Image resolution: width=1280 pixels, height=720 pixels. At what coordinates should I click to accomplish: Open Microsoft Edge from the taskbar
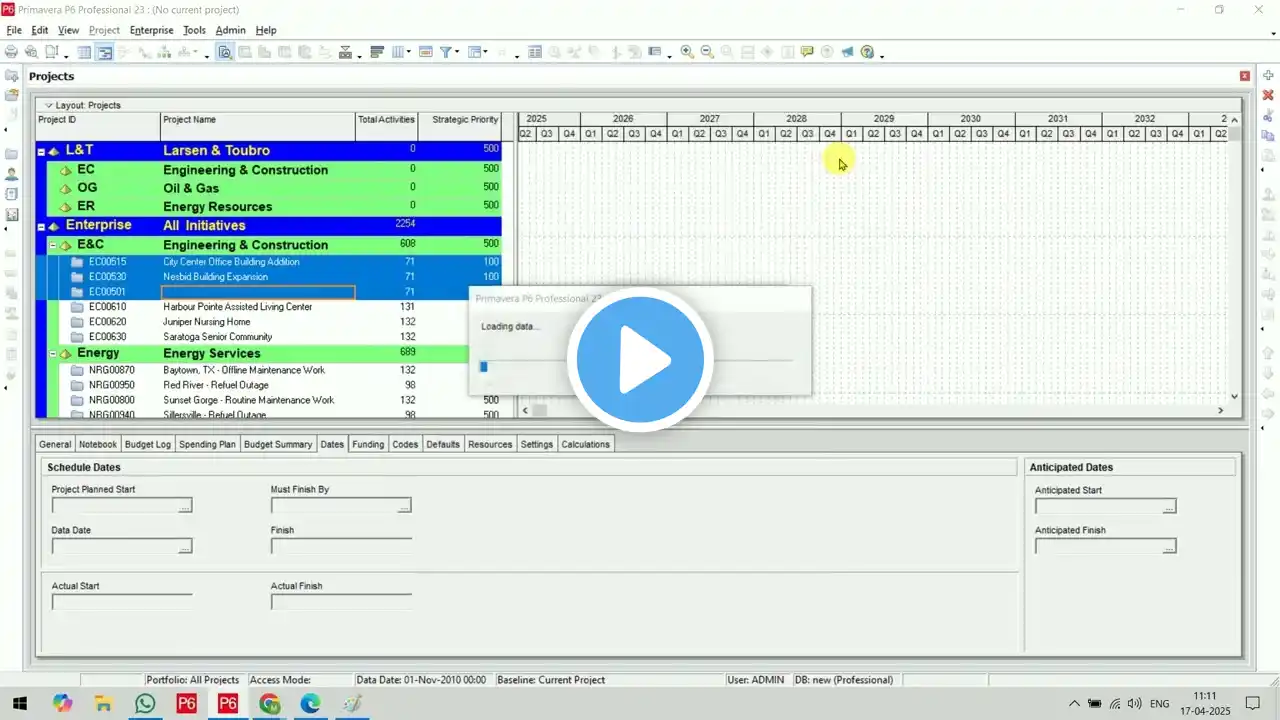coord(310,703)
